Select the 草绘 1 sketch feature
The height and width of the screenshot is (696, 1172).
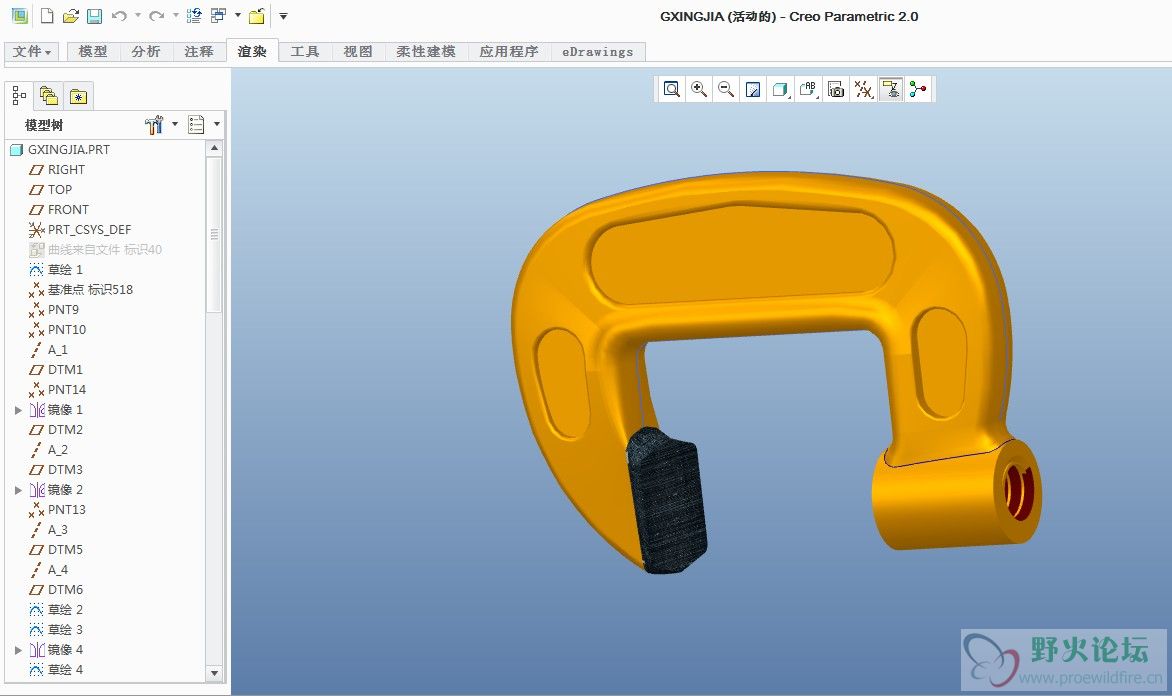(56, 270)
